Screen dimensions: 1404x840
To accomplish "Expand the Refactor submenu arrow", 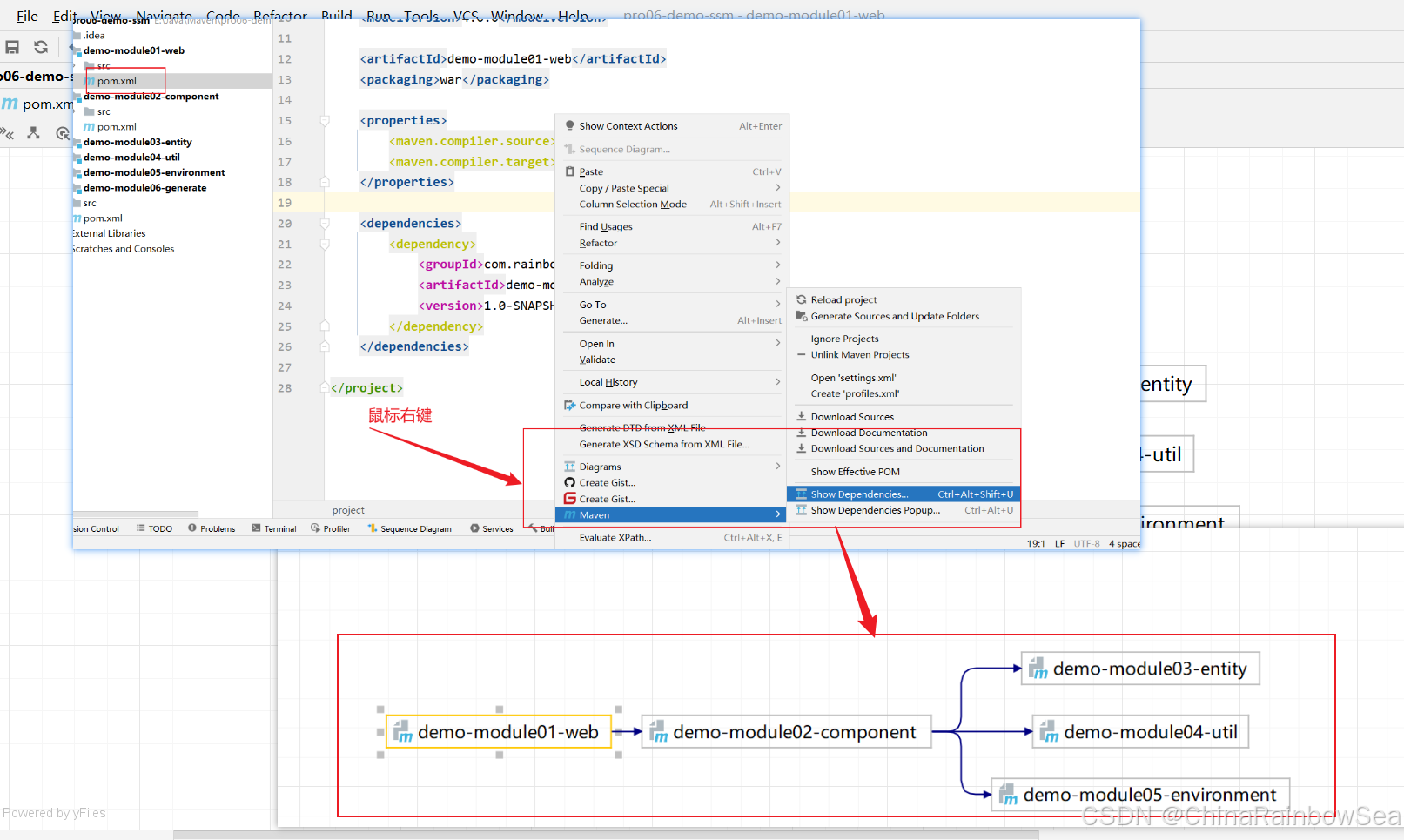I will pyautogui.click(x=777, y=243).
